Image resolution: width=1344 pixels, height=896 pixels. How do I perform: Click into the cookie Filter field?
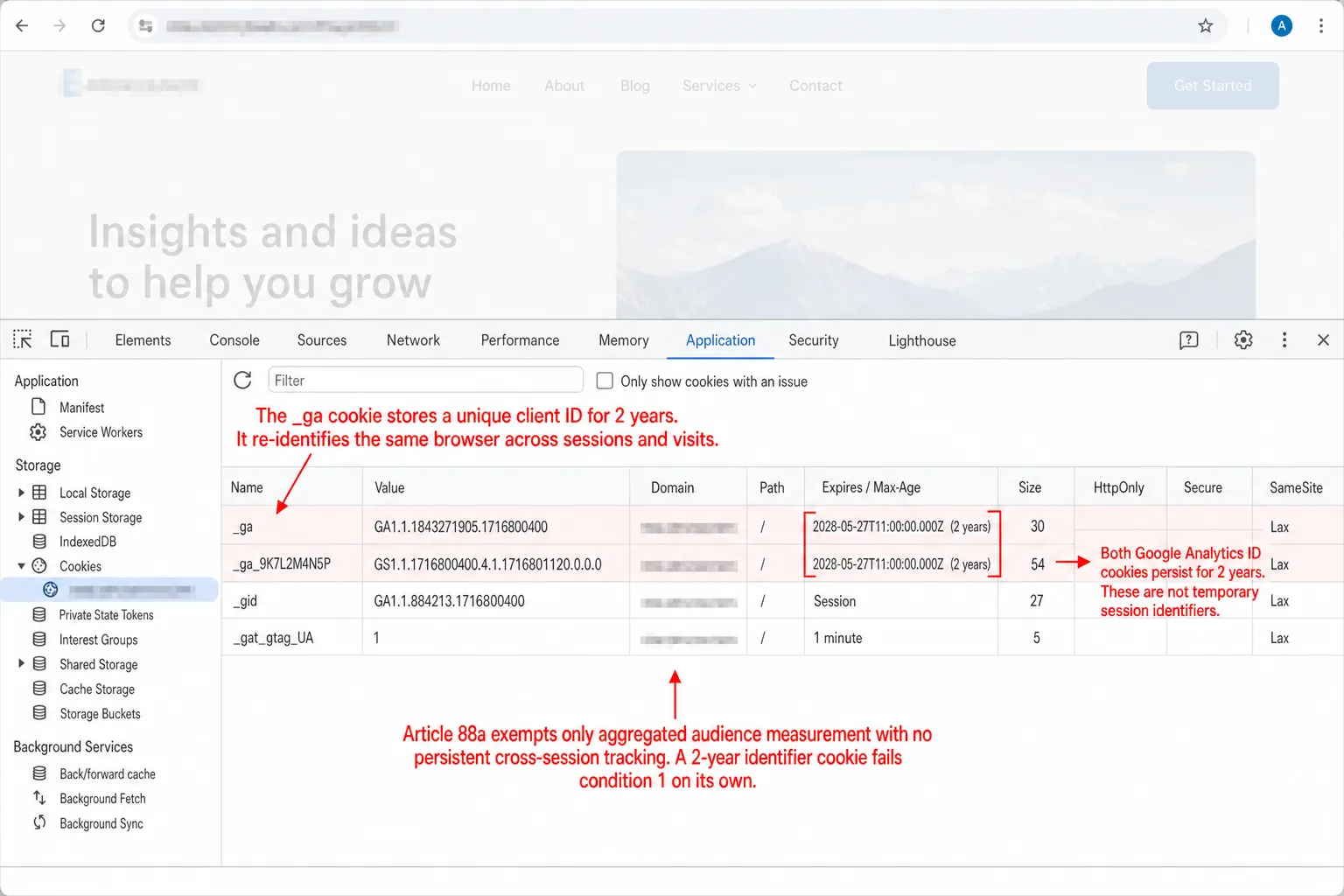(x=425, y=380)
